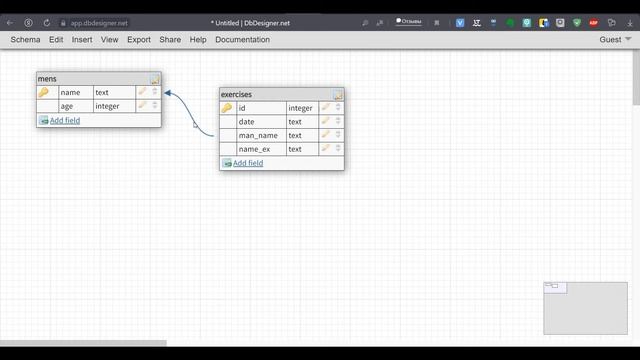Click the age field name cell

[76, 106]
